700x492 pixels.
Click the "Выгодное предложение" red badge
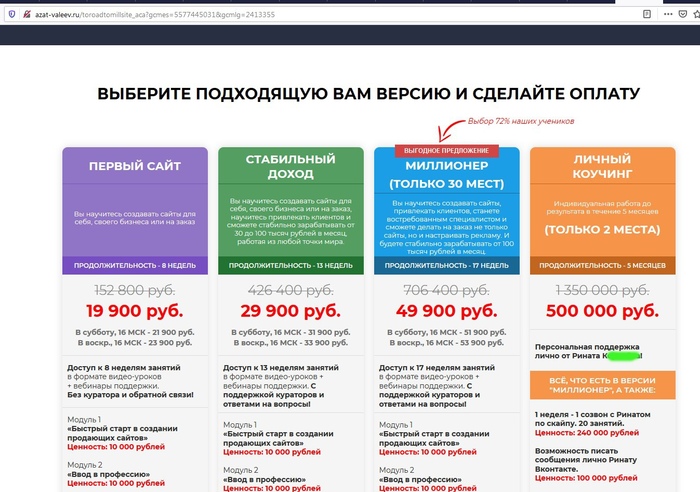[x=447, y=150]
